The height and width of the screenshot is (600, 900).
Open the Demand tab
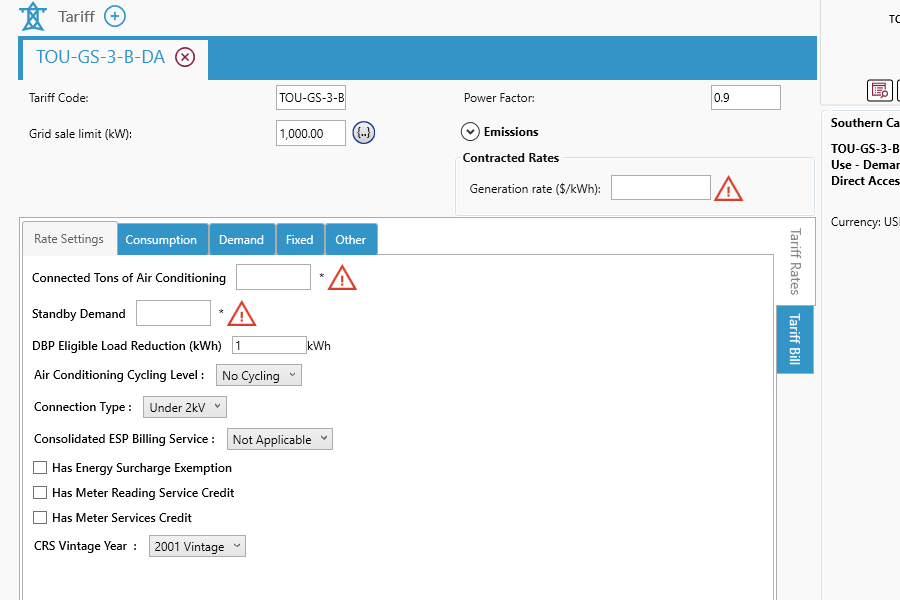pyautogui.click(x=241, y=240)
